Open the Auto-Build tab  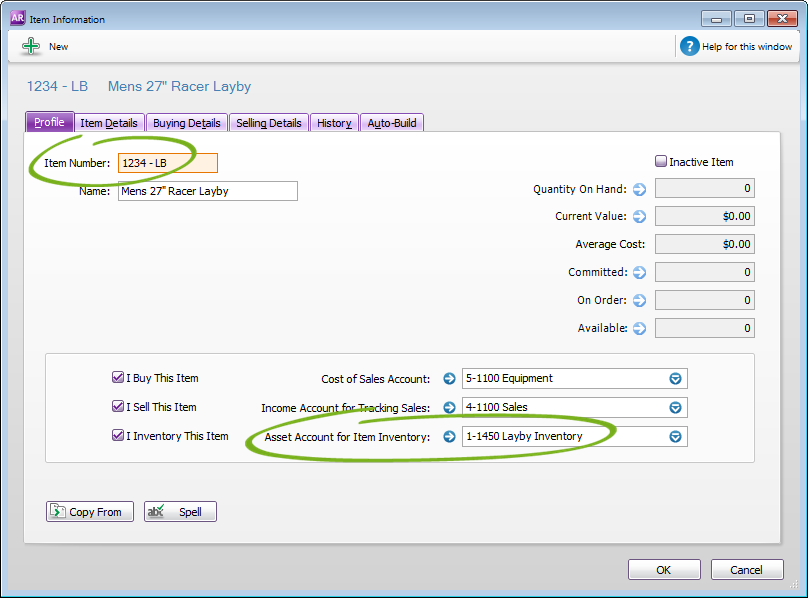[392, 123]
